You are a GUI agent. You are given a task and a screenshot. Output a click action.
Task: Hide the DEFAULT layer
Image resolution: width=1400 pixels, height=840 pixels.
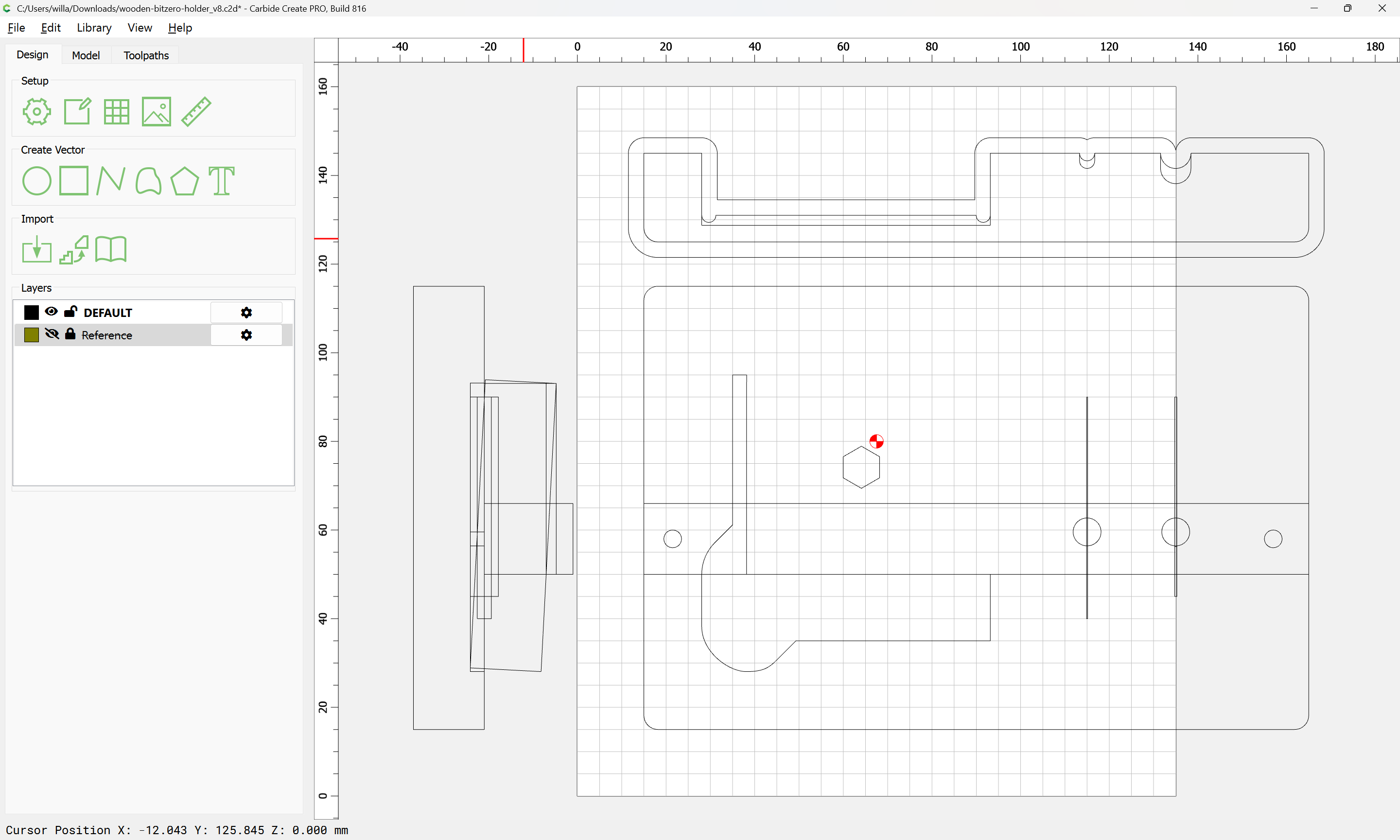[x=51, y=312]
